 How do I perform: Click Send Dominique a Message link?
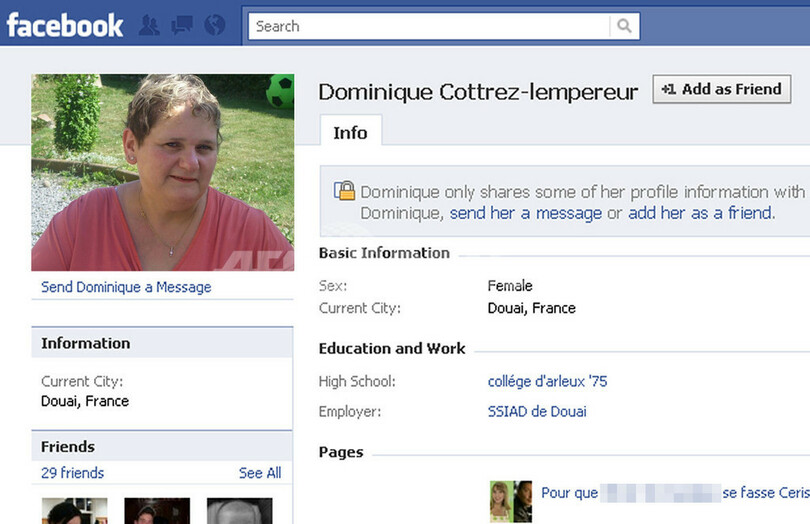126,287
